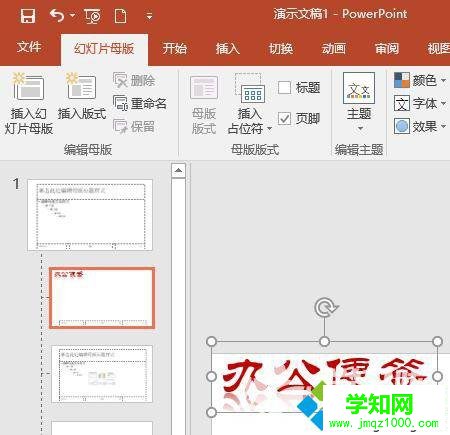Click the 效果 circle icon
Screen dimensions: 450x435
point(402,126)
